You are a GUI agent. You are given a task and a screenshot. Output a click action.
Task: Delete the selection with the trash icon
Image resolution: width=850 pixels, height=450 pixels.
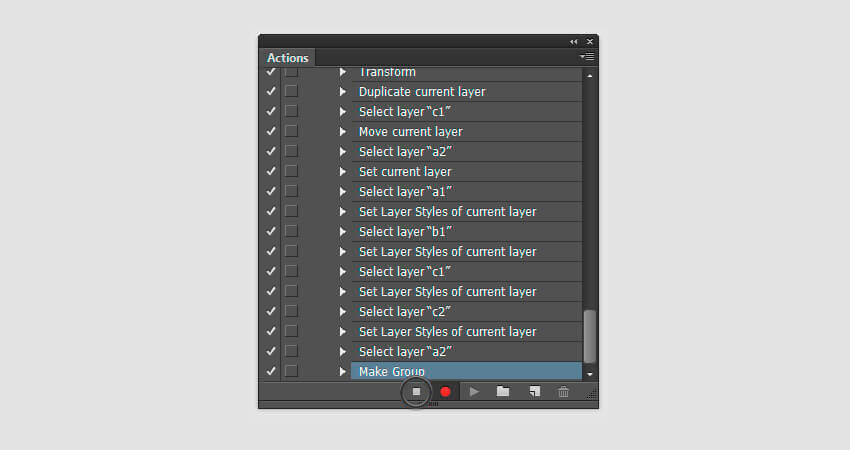click(563, 391)
